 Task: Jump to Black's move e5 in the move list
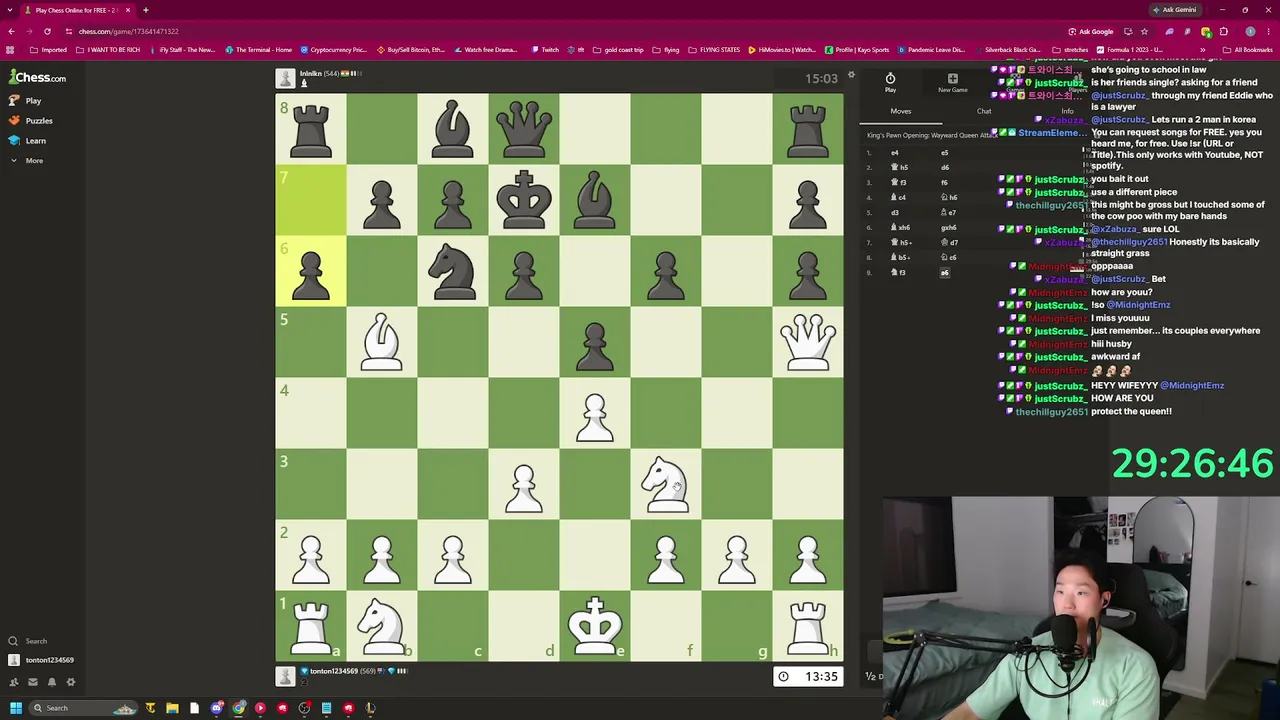point(945,153)
